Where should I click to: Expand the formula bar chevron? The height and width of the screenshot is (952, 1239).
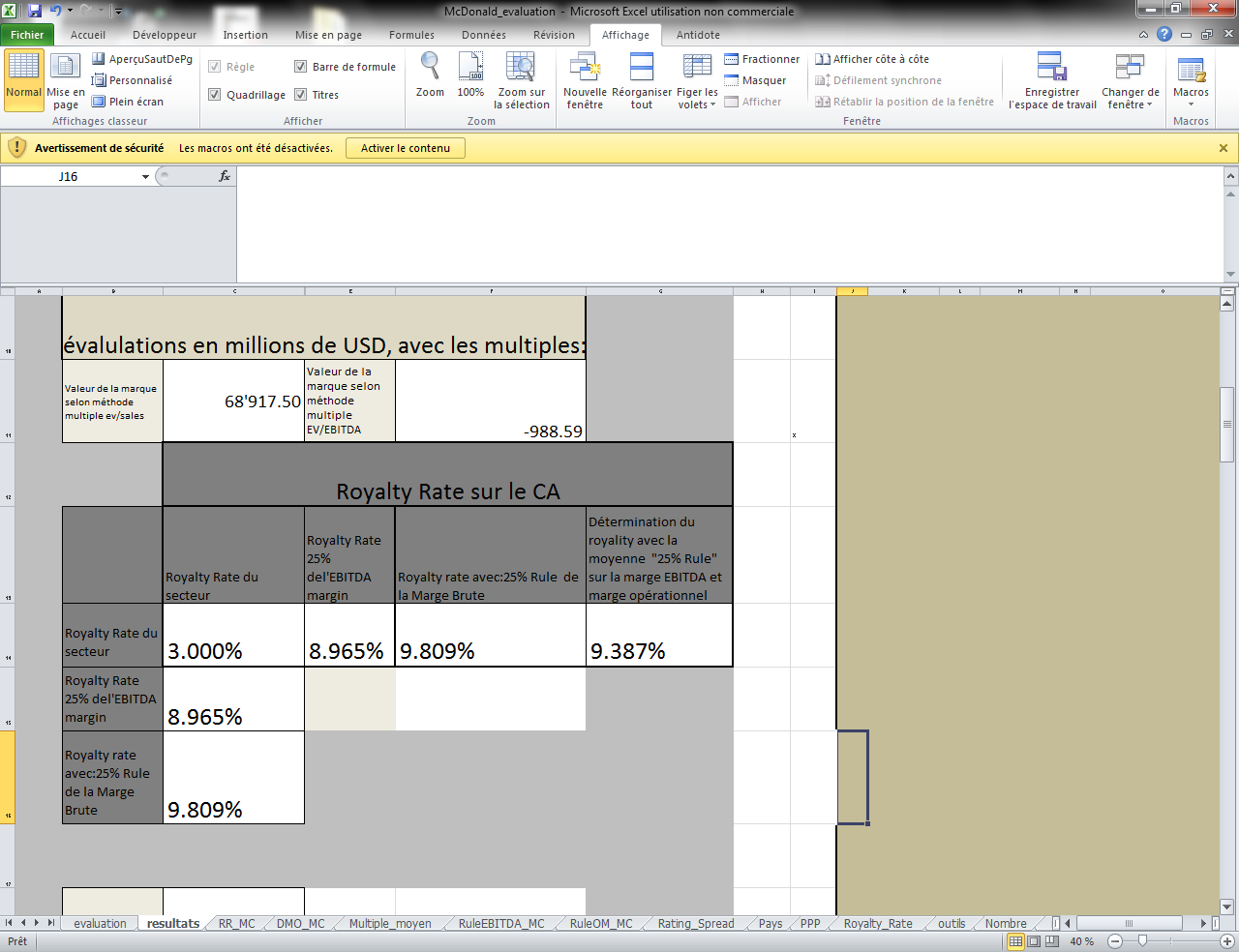[1231, 176]
